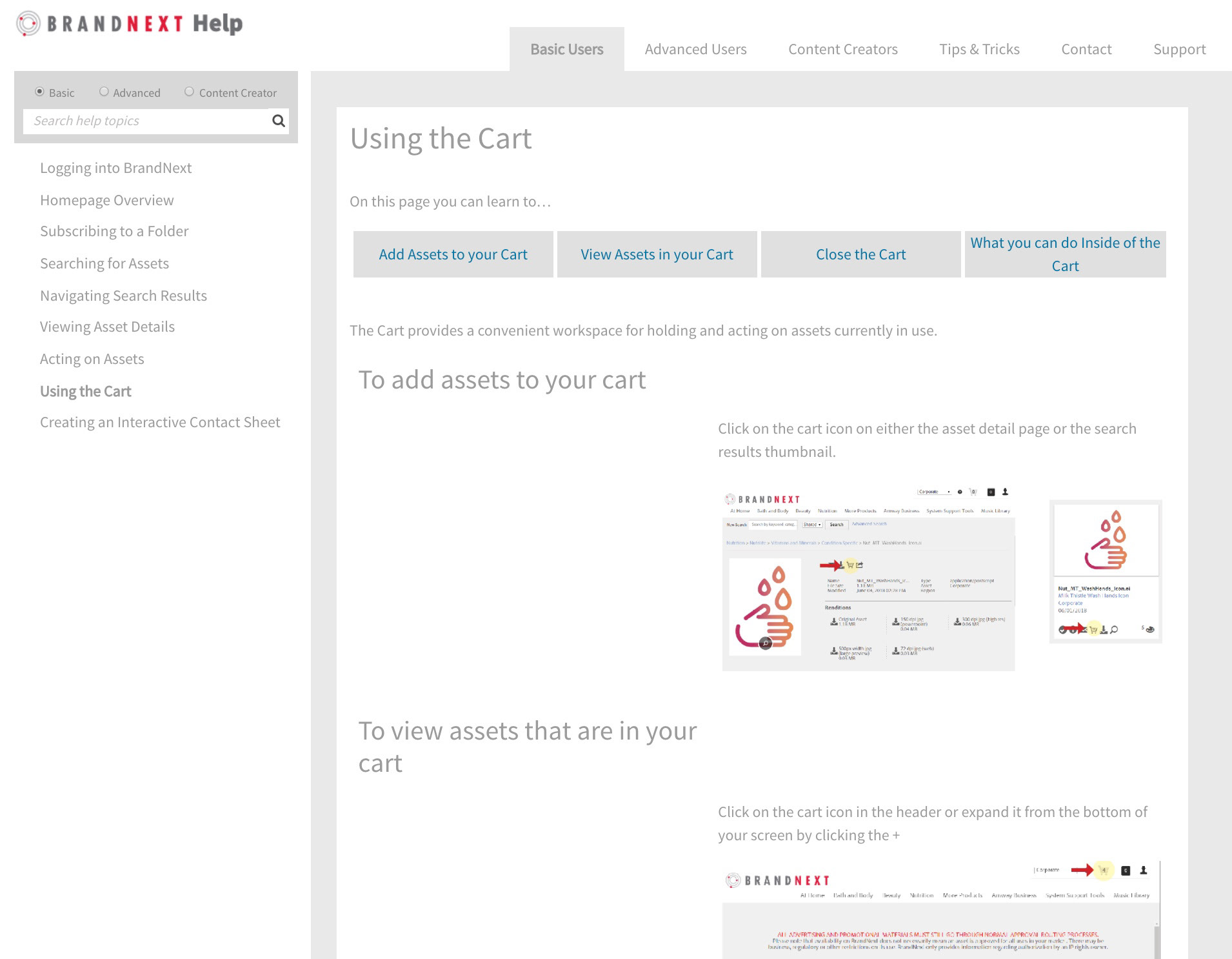The height and width of the screenshot is (959, 1232).
Task: Open the search result thumbnail screenshot
Action: pyautogui.click(x=1106, y=571)
